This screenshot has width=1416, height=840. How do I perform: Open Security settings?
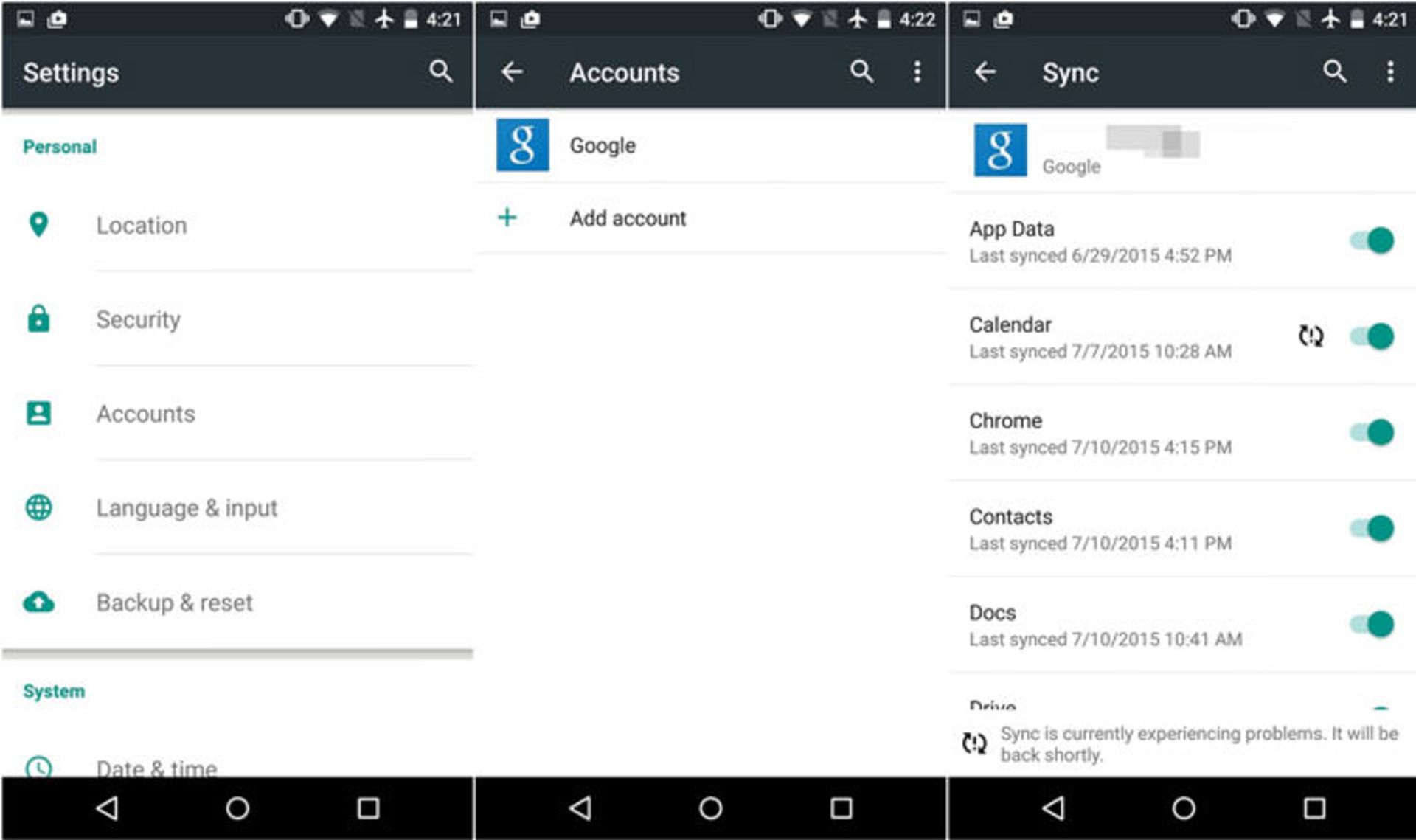(x=237, y=319)
